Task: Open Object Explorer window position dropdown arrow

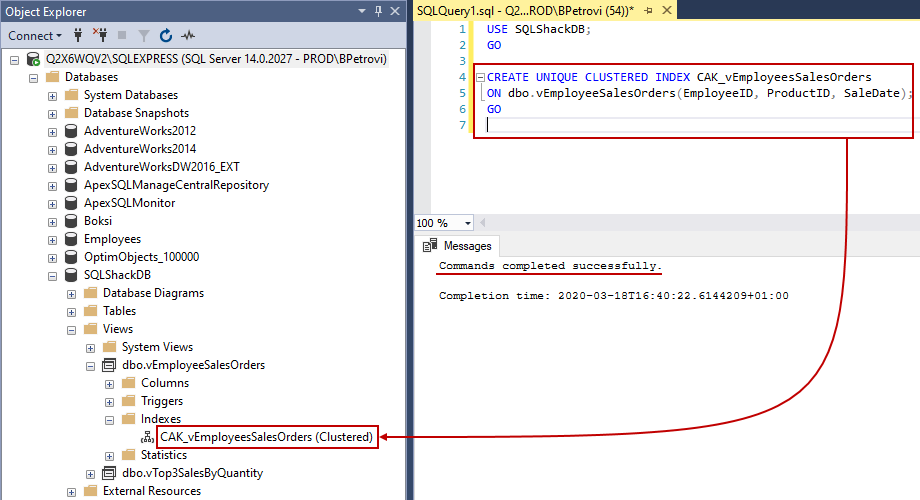Action: pos(362,10)
